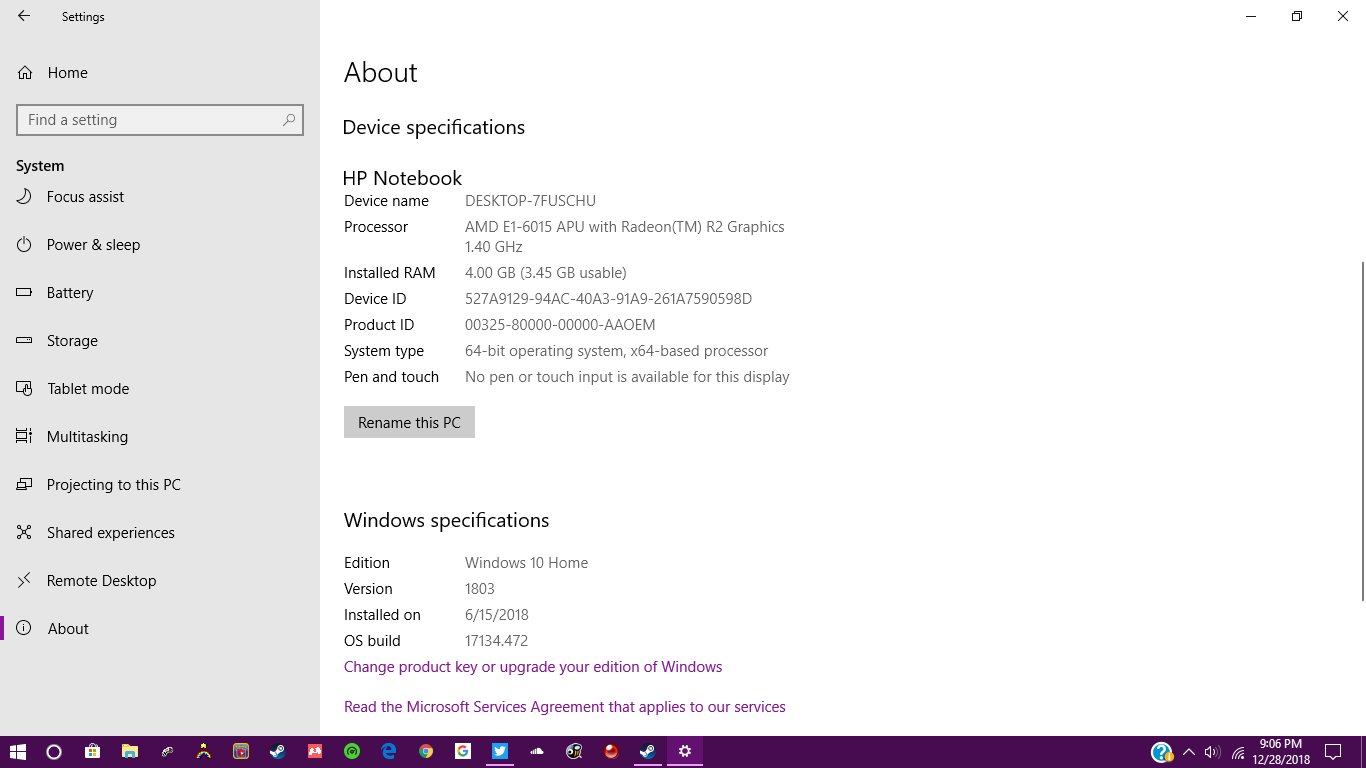Click the No pen or touch input text
Image resolution: width=1366 pixels, height=768 pixels.
click(x=627, y=377)
